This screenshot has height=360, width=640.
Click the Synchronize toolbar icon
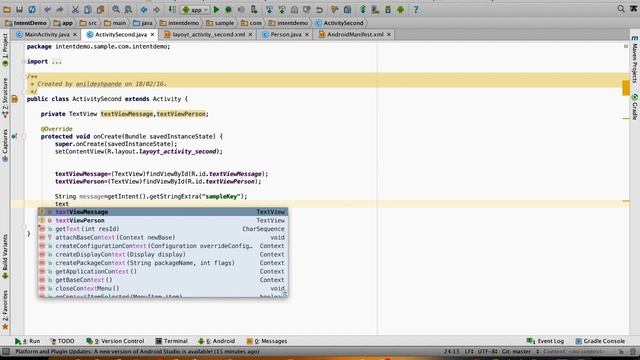click(32, 9)
